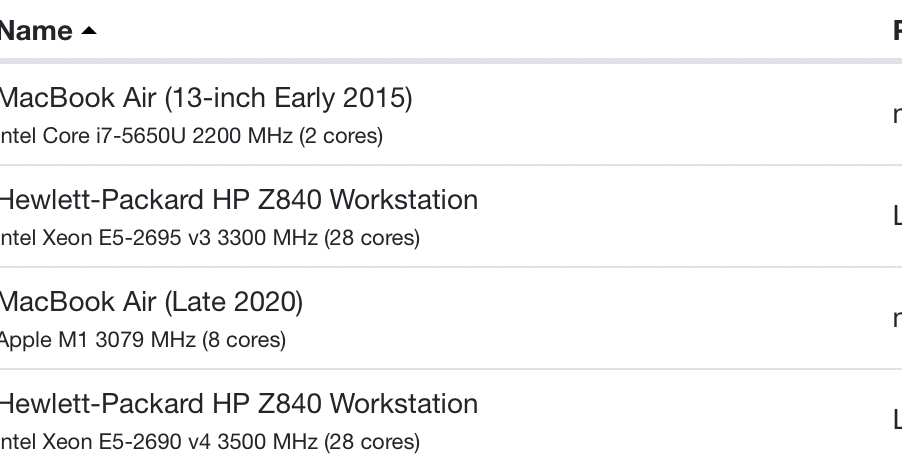
Task: Open the HP Z840 Workstation above Xeon E5-2690 v4
Action: click(x=238, y=404)
